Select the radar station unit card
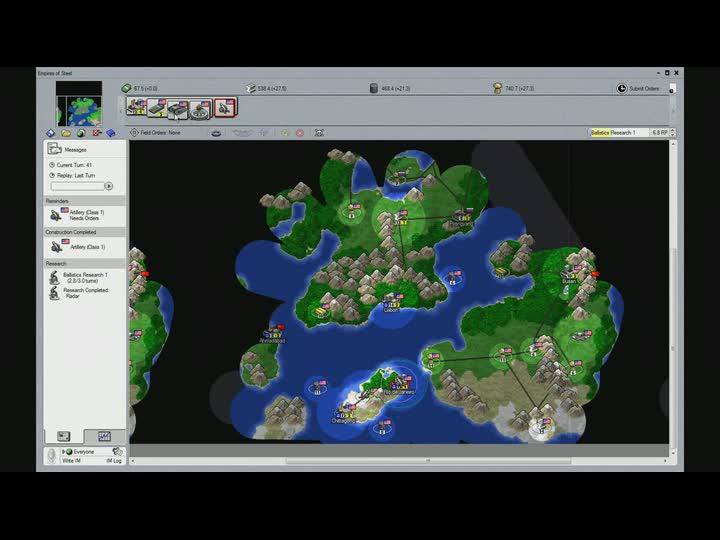This screenshot has height=540, width=720. click(200, 110)
